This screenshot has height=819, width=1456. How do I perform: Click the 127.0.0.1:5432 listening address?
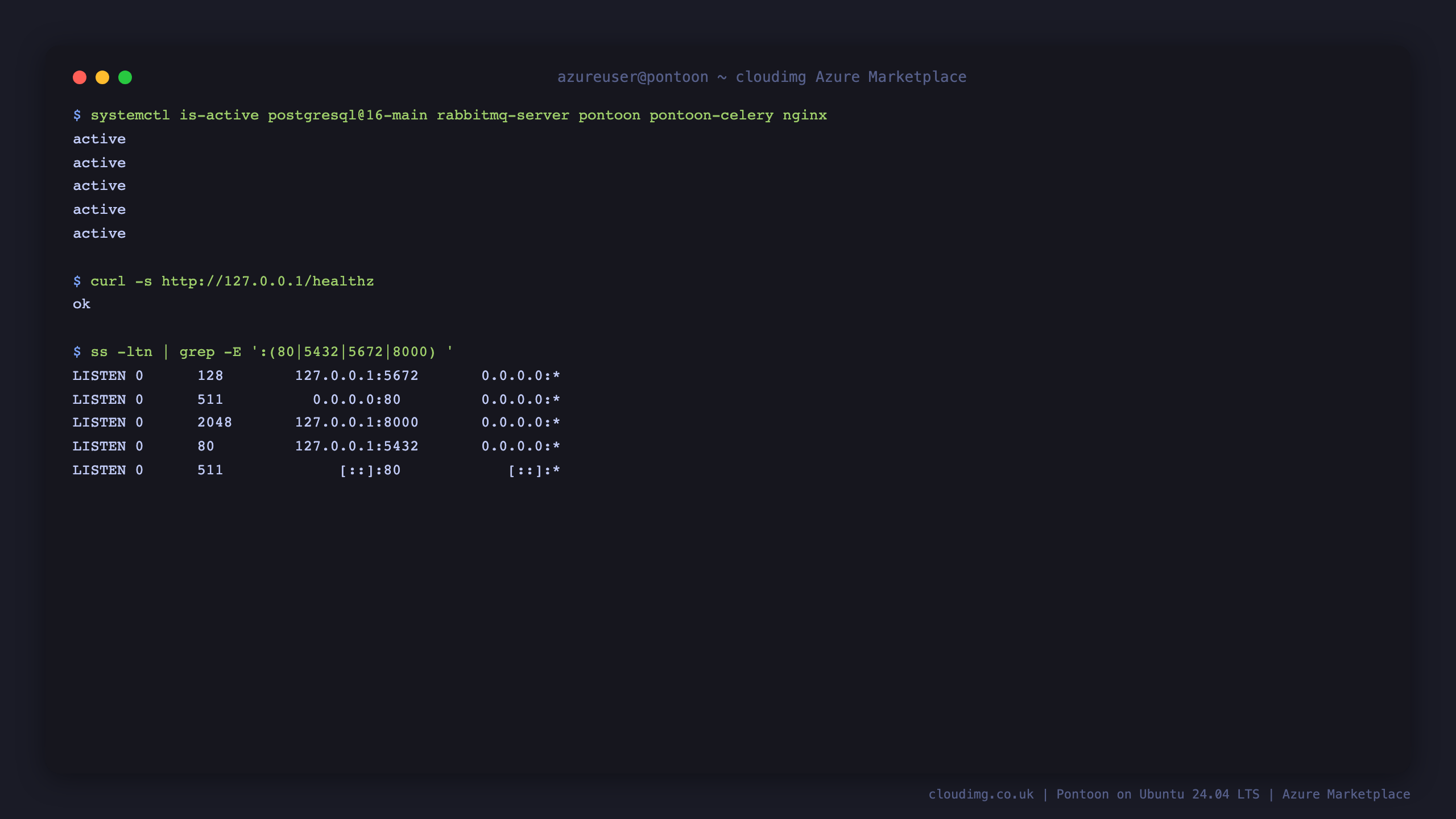(357, 446)
